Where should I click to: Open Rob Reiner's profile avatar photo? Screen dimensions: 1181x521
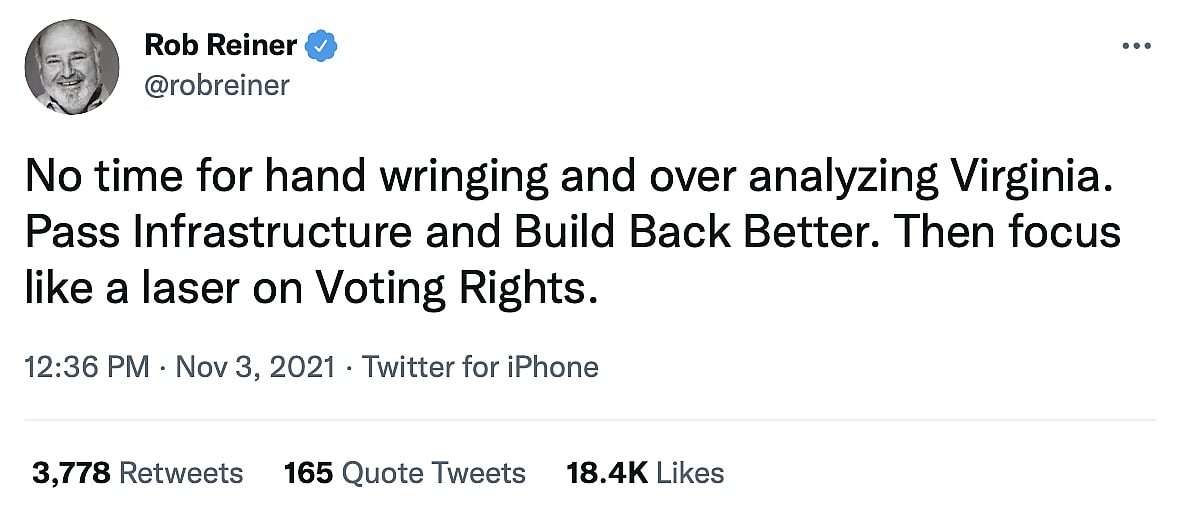coord(71,67)
